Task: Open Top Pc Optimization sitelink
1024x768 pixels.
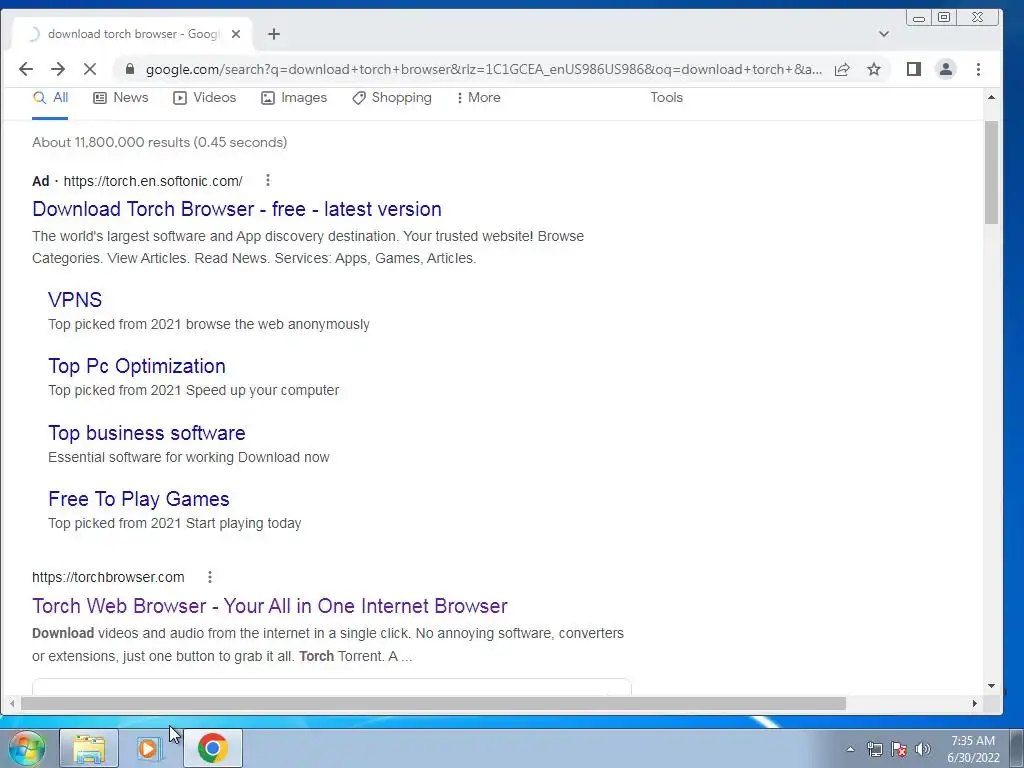Action: [137, 366]
